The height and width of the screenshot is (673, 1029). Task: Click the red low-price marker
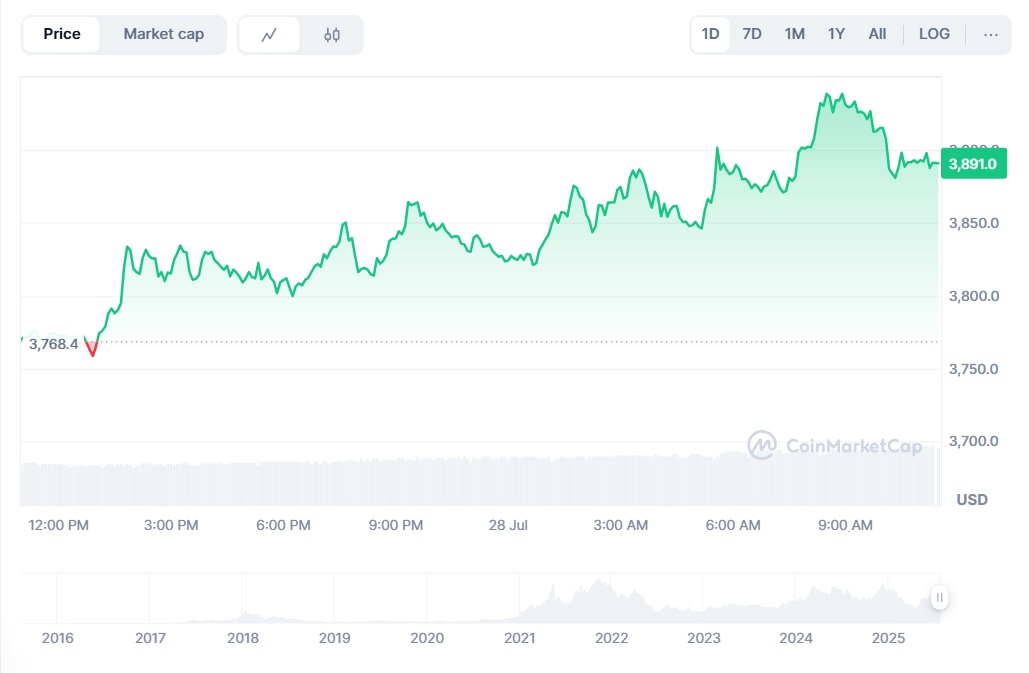[x=92, y=349]
